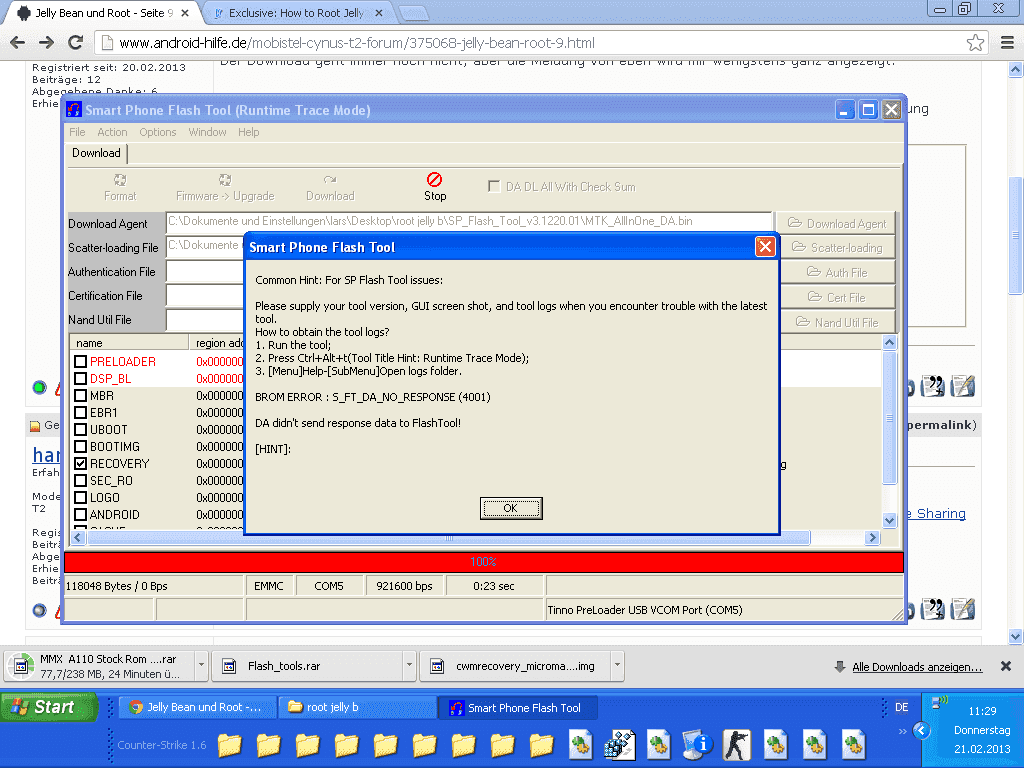Click the Counter-Strike quick launch icon
1024x768 pixels.
(x=736, y=744)
